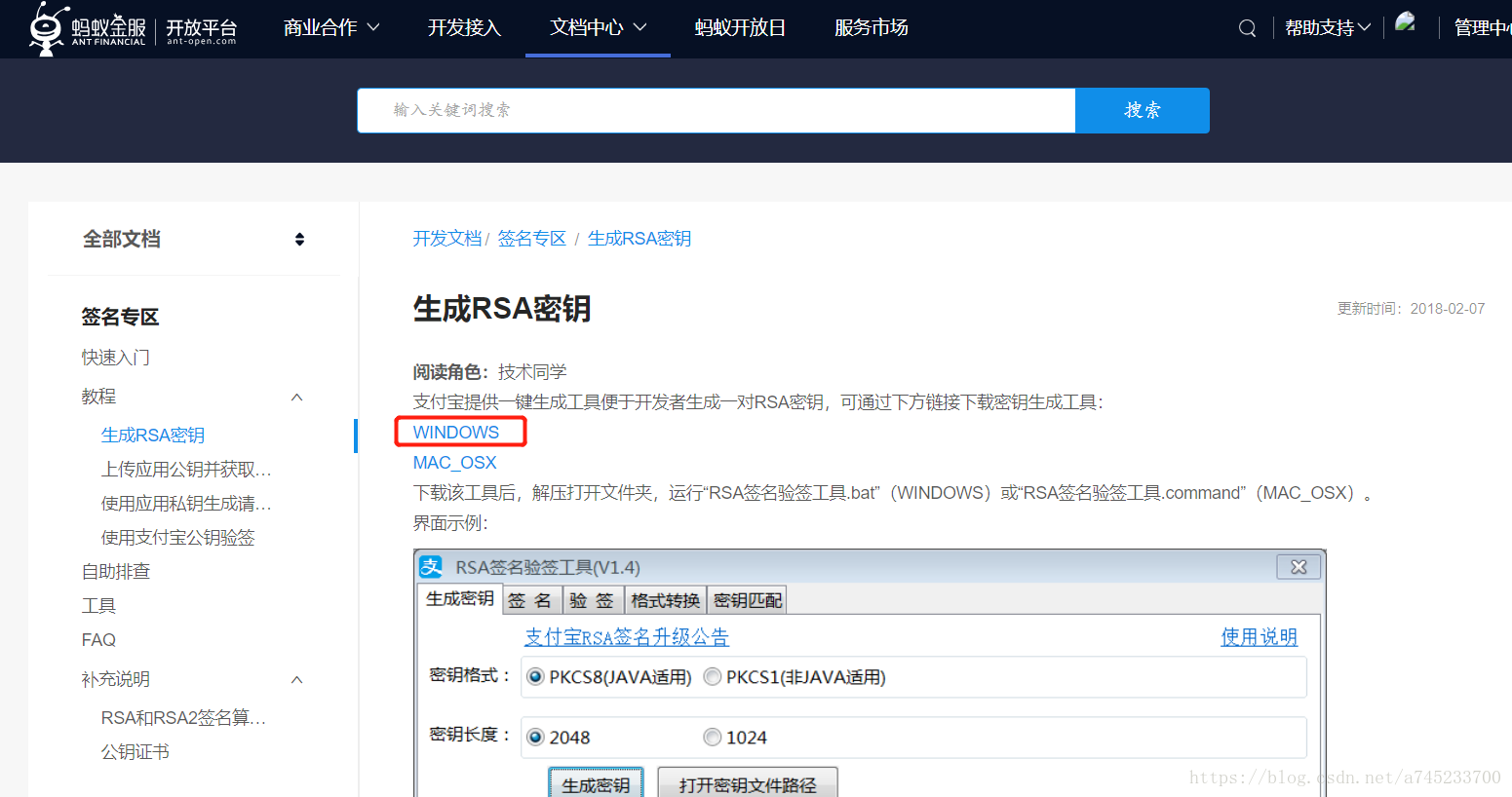Click the Ant Financial logo
1512x797 pixels.
[88, 28]
